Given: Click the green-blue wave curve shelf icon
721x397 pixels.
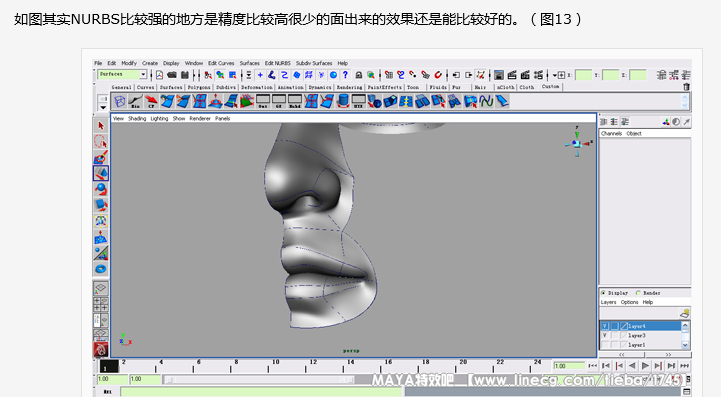Looking at the screenshot, I should tap(486, 101).
